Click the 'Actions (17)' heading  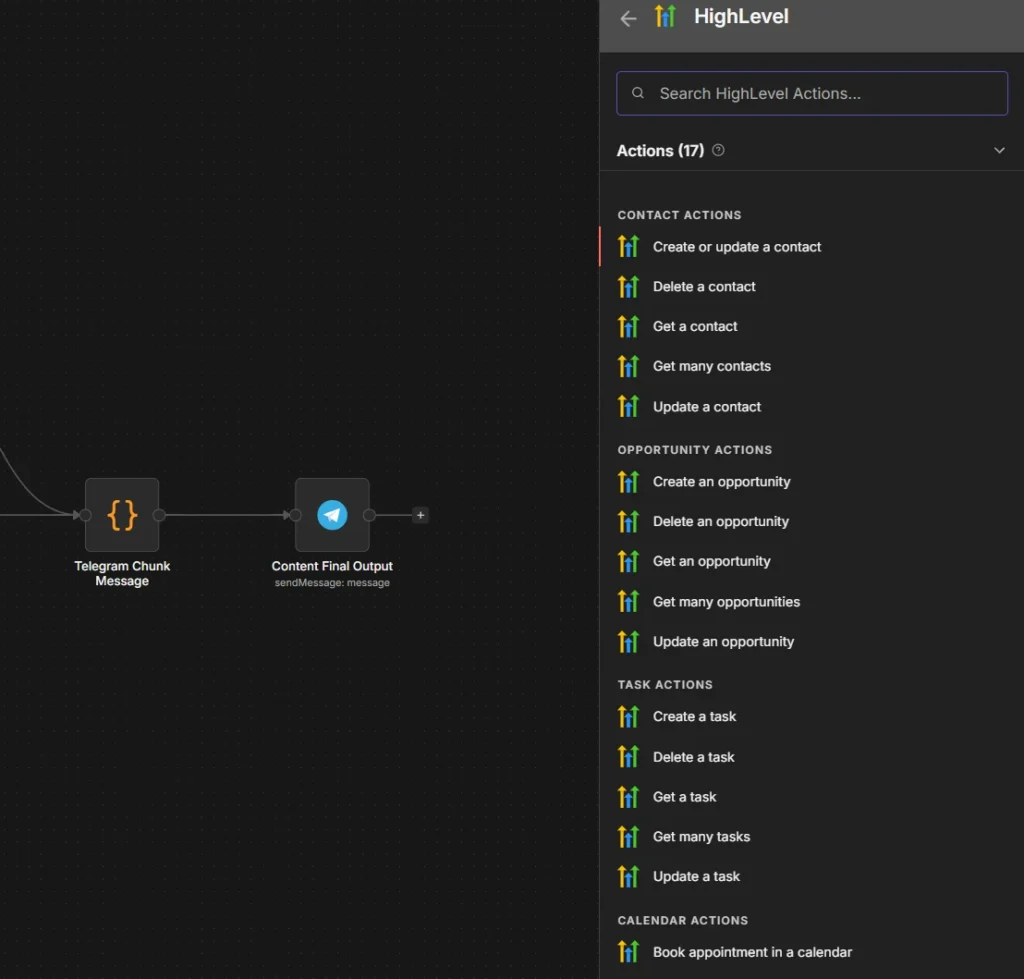(x=660, y=151)
